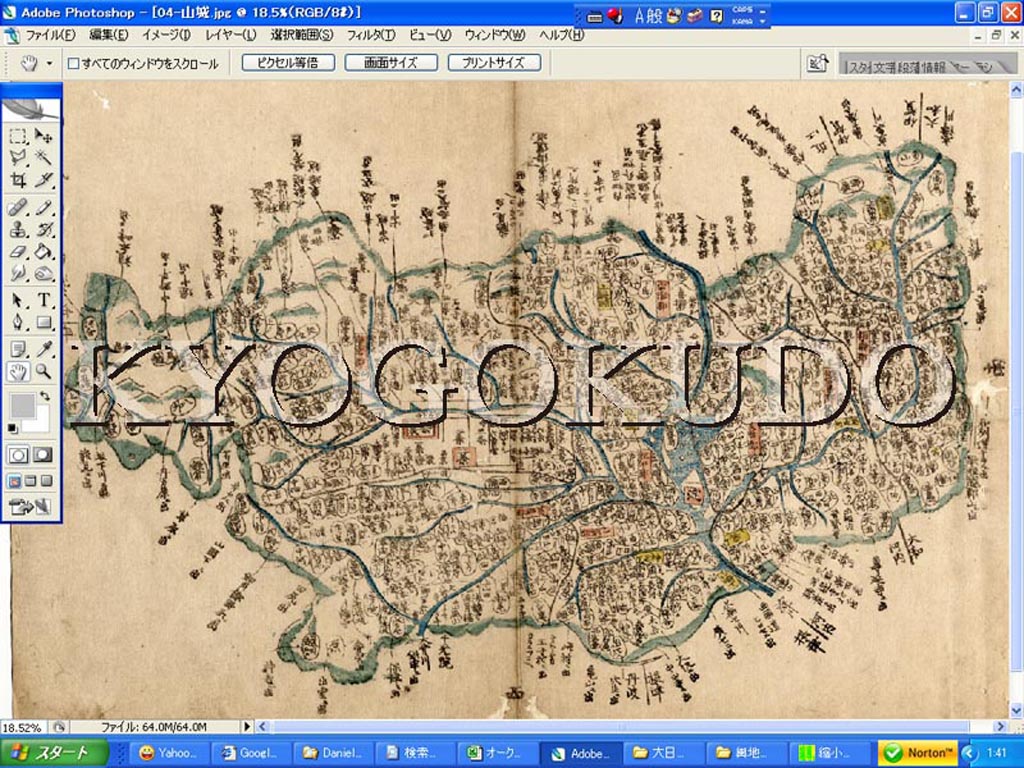The height and width of the screenshot is (768, 1024).
Task: Select the Type tool
Action: pyautogui.click(x=43, y=300)
